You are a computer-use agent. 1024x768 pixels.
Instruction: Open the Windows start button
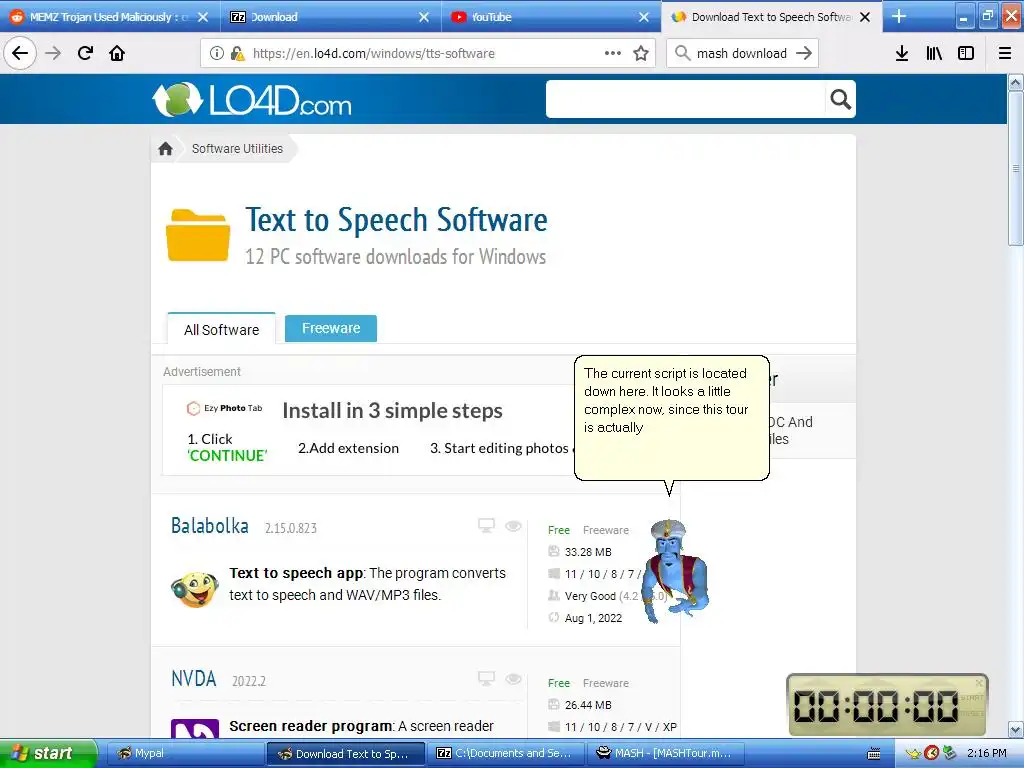47,753
